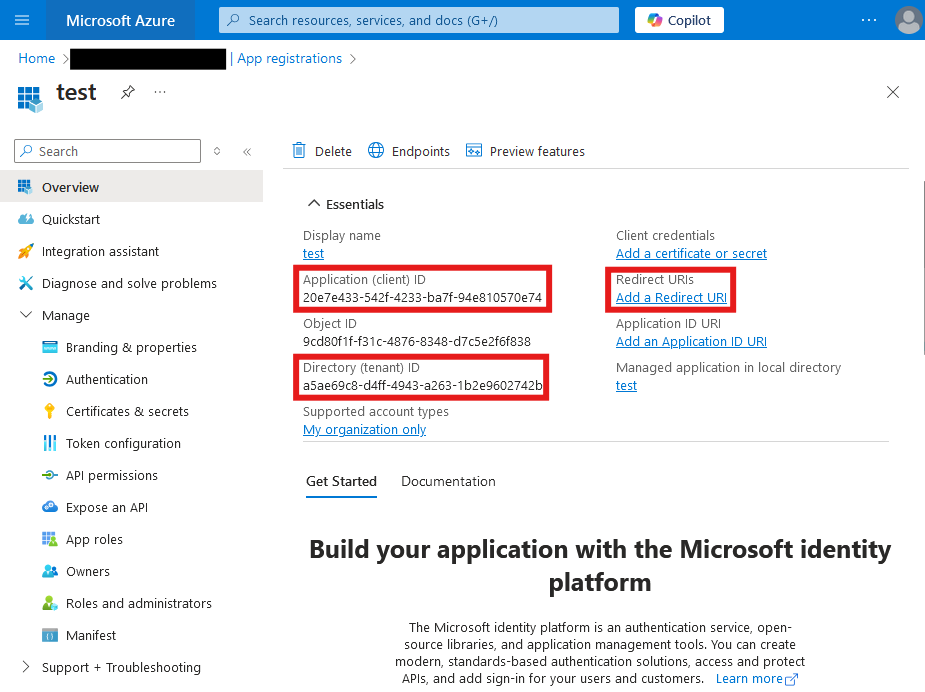Click the user account avatar
Image resolution: width=925 pixels, height=692 pixels.
point(908,20)
